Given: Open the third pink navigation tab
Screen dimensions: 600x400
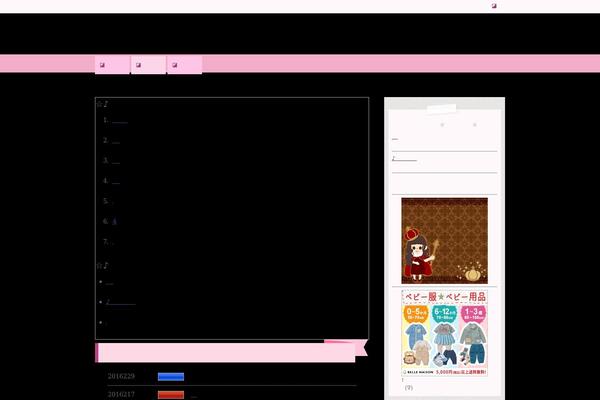Looking at the screenshot, I should (184, 65).
